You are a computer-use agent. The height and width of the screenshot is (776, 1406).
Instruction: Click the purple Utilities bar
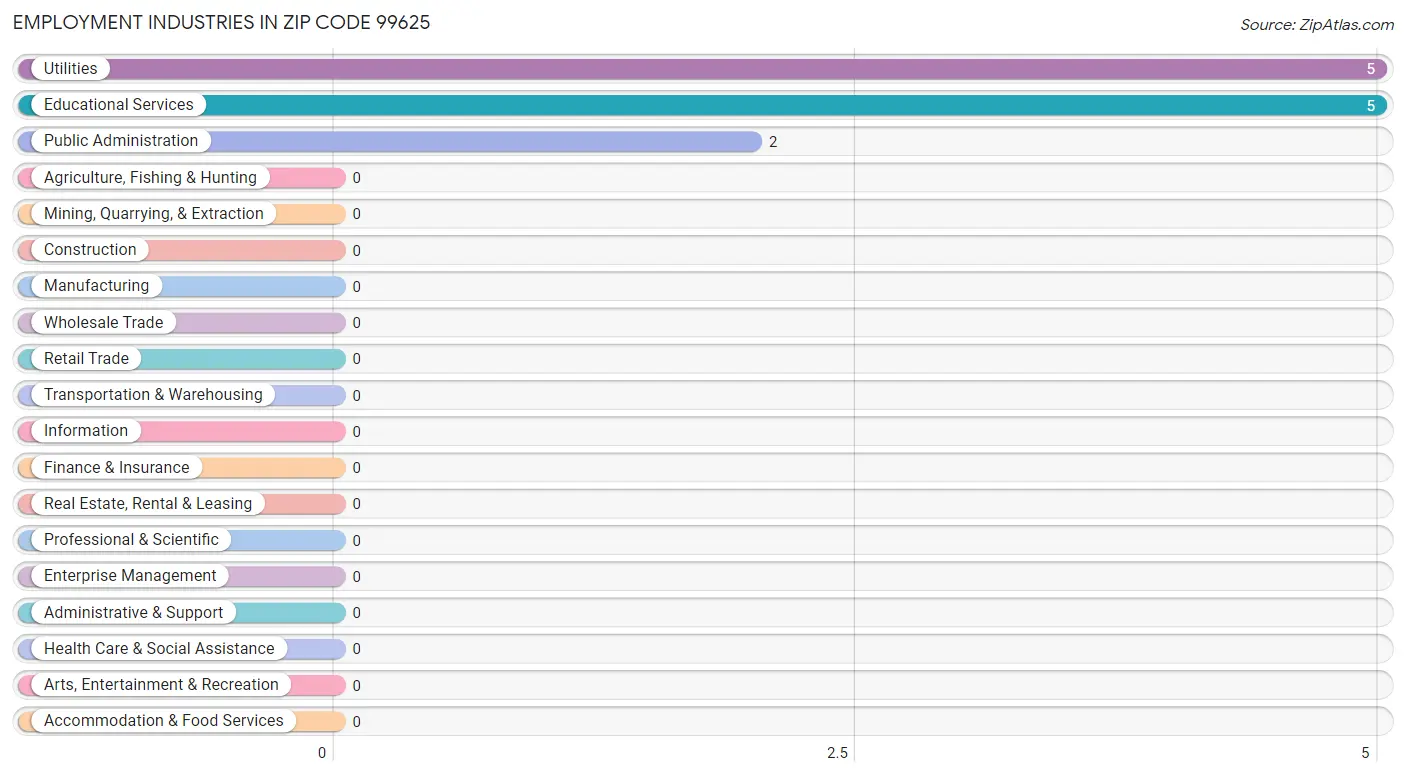[702, 69]
